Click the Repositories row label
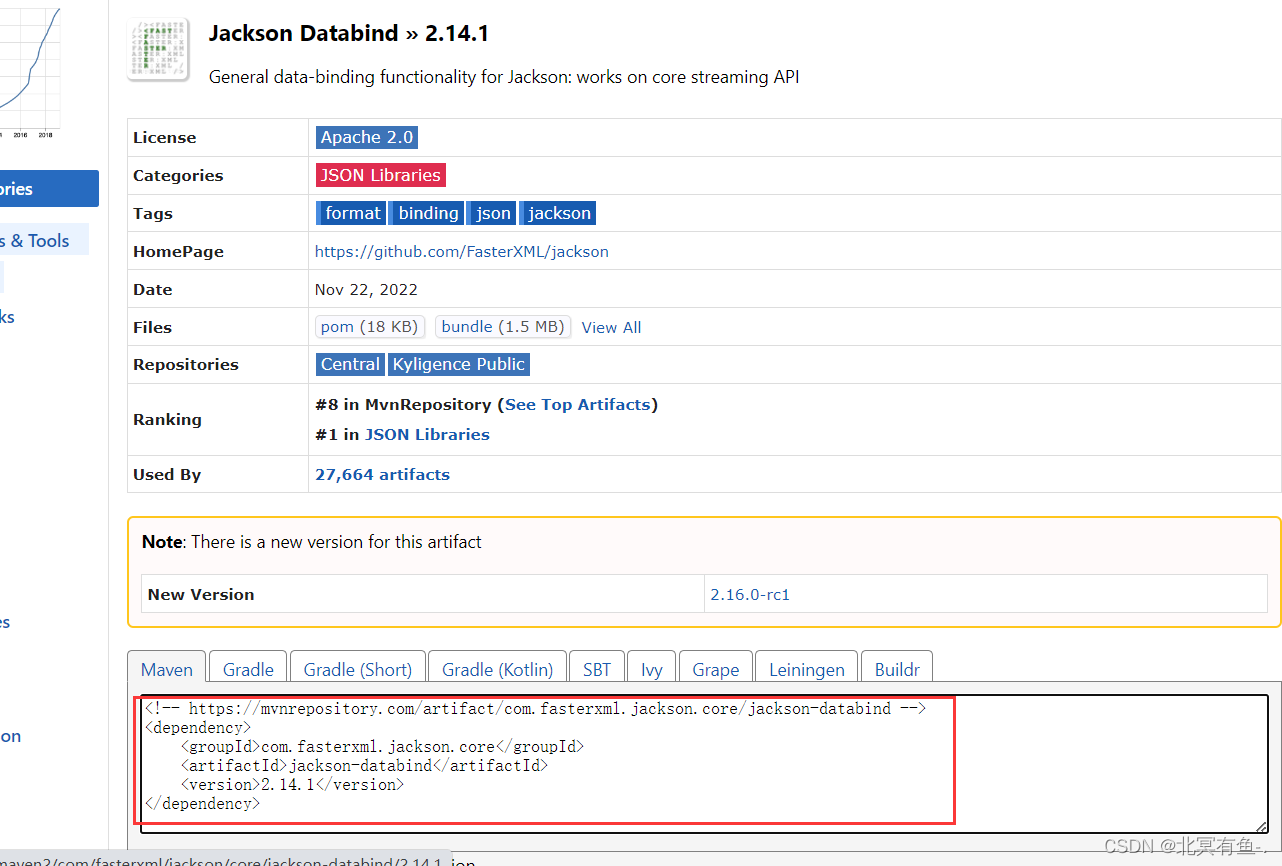This screenshot has width=1282, height=866. point(186,364)
